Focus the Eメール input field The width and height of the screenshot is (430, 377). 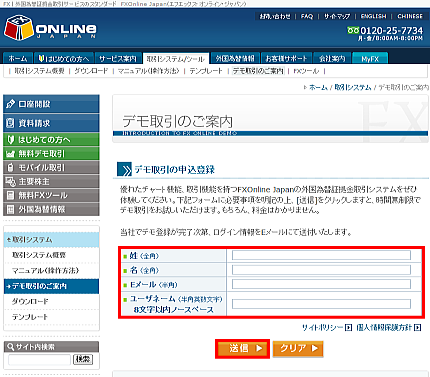coord(321,284)
